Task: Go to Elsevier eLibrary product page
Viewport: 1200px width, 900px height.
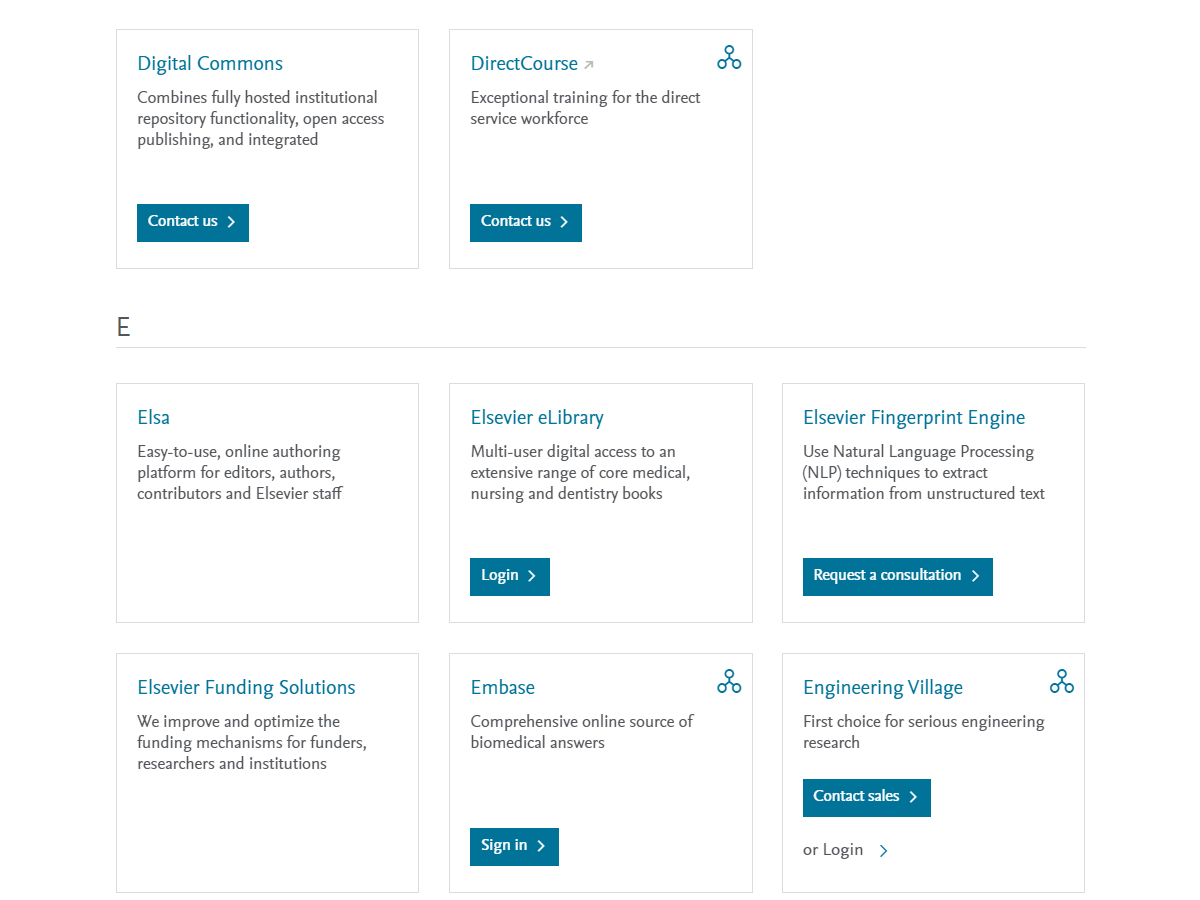Action: coord(537,418)
